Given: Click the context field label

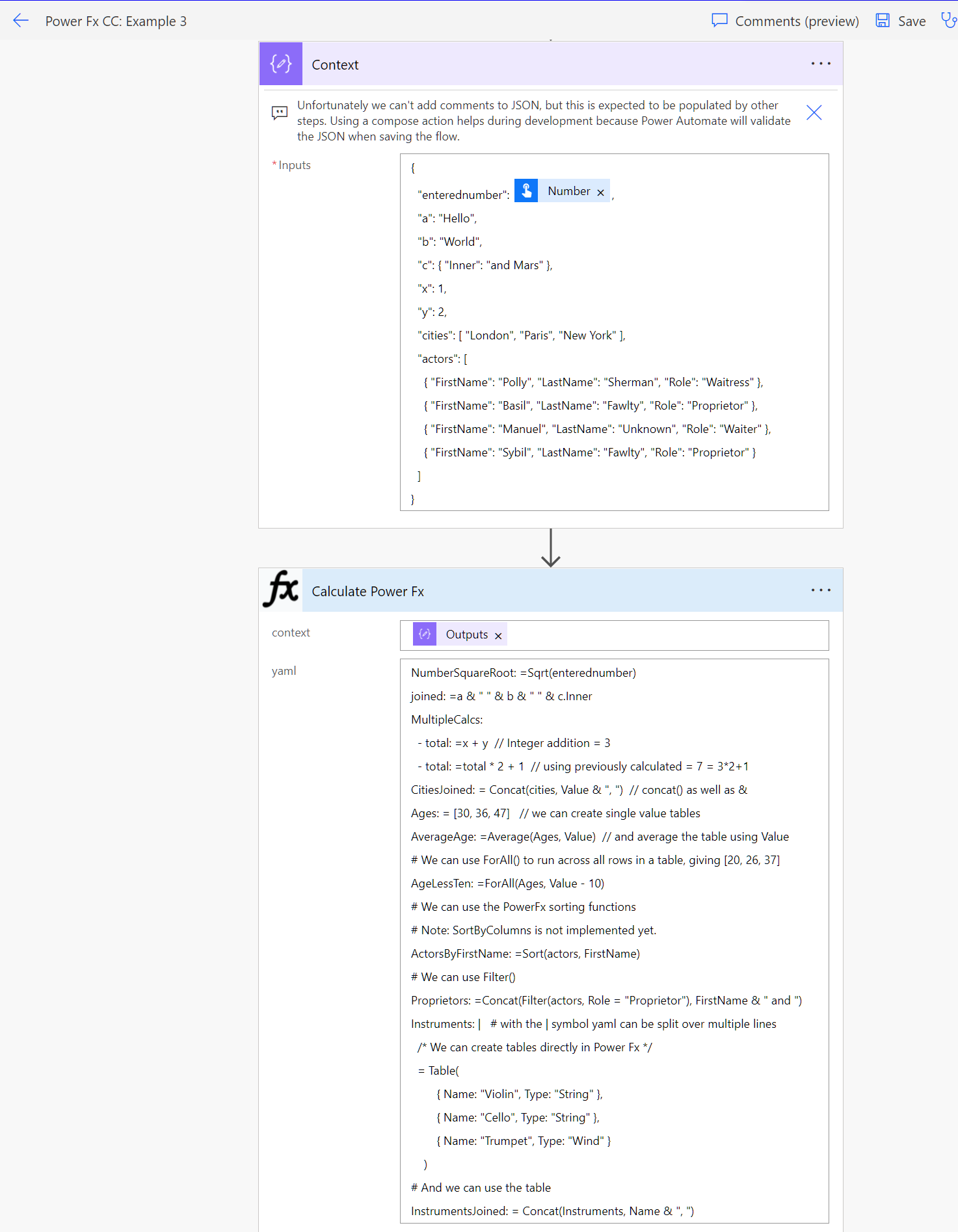Looking at the screenshot, I should [x=291, y=633].
